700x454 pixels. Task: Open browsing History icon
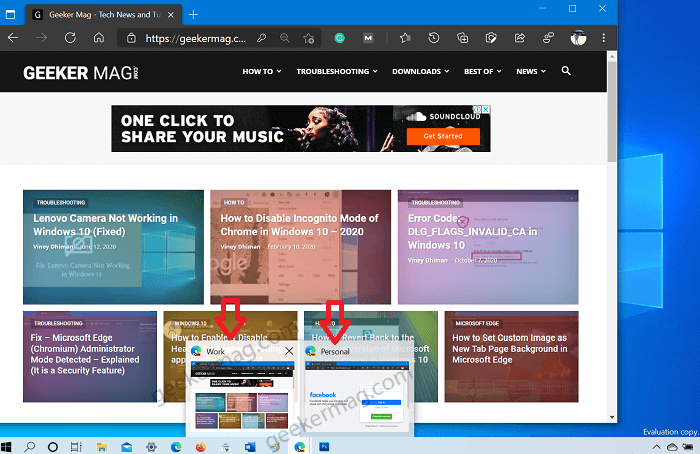click(x=433, y=38)
